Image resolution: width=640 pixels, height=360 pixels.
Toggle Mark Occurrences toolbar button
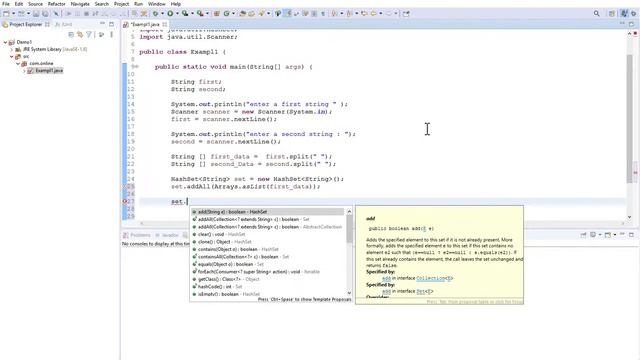coord(288,13)
